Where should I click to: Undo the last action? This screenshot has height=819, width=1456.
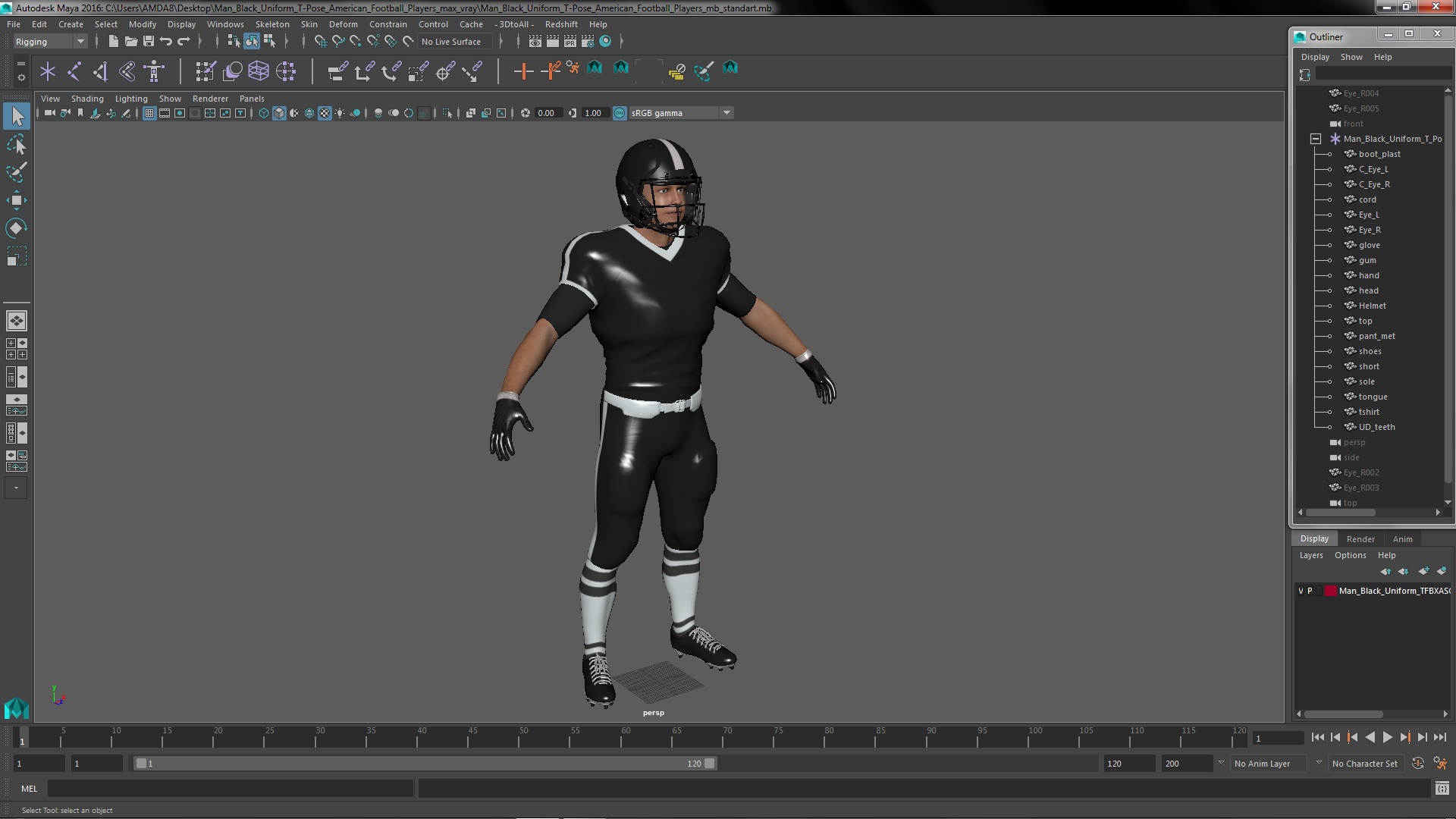point(166,41)
